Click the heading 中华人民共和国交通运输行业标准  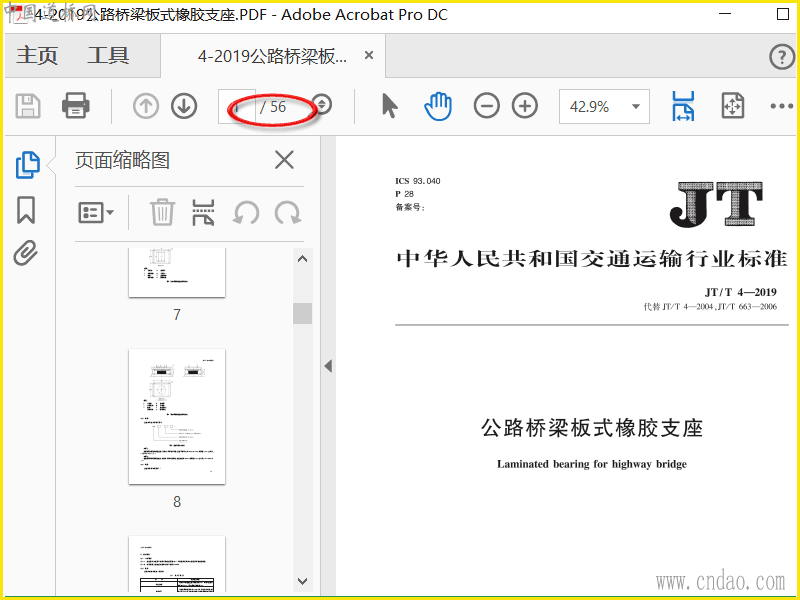pos(591,259)
